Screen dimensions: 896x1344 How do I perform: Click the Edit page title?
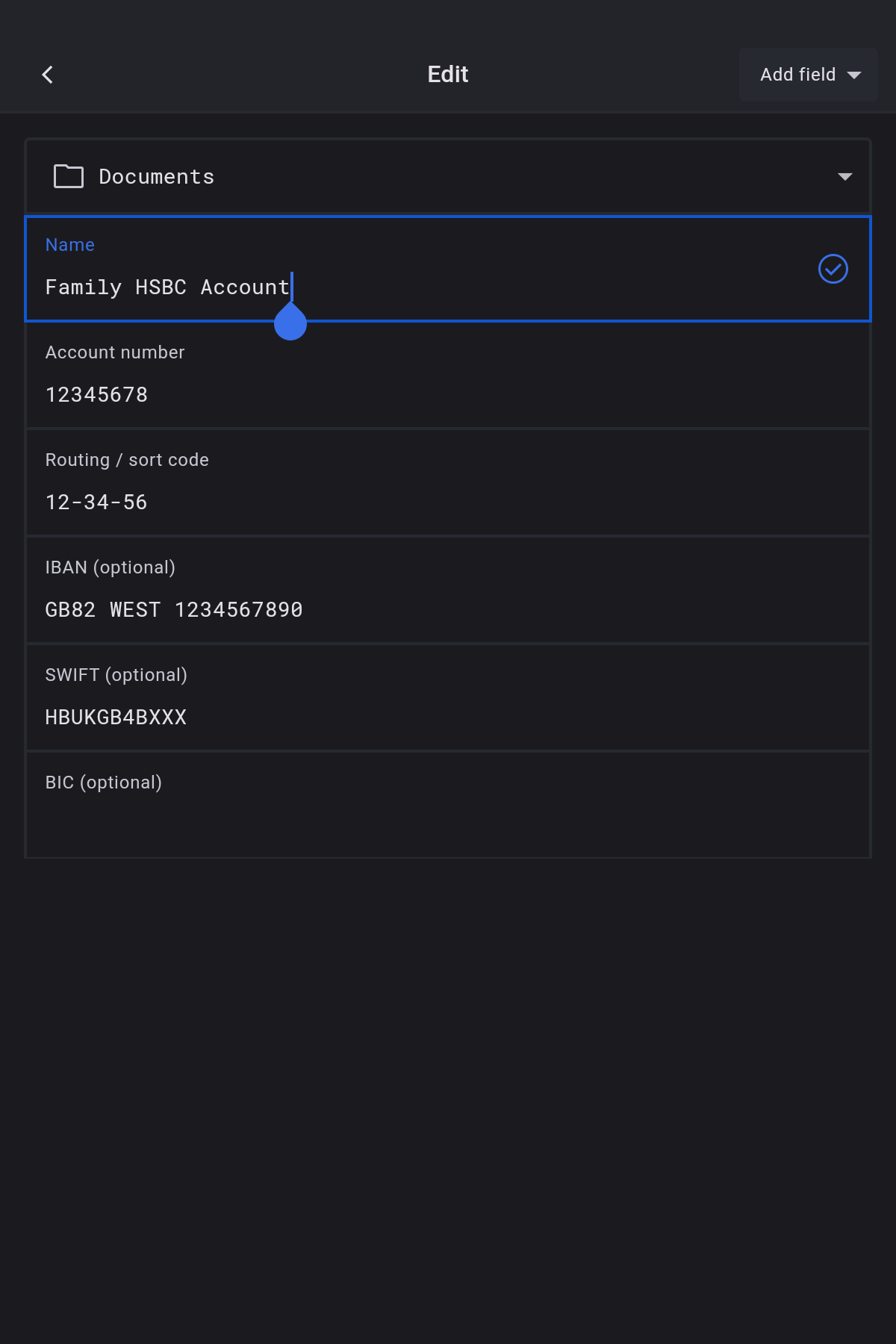pos(448,75)
